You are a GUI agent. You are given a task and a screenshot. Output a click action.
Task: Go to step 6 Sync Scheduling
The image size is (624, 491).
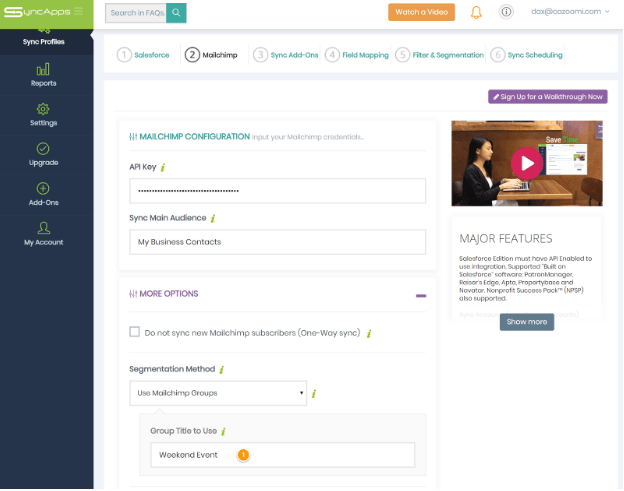pyautogui.click(x=526, y=55)
